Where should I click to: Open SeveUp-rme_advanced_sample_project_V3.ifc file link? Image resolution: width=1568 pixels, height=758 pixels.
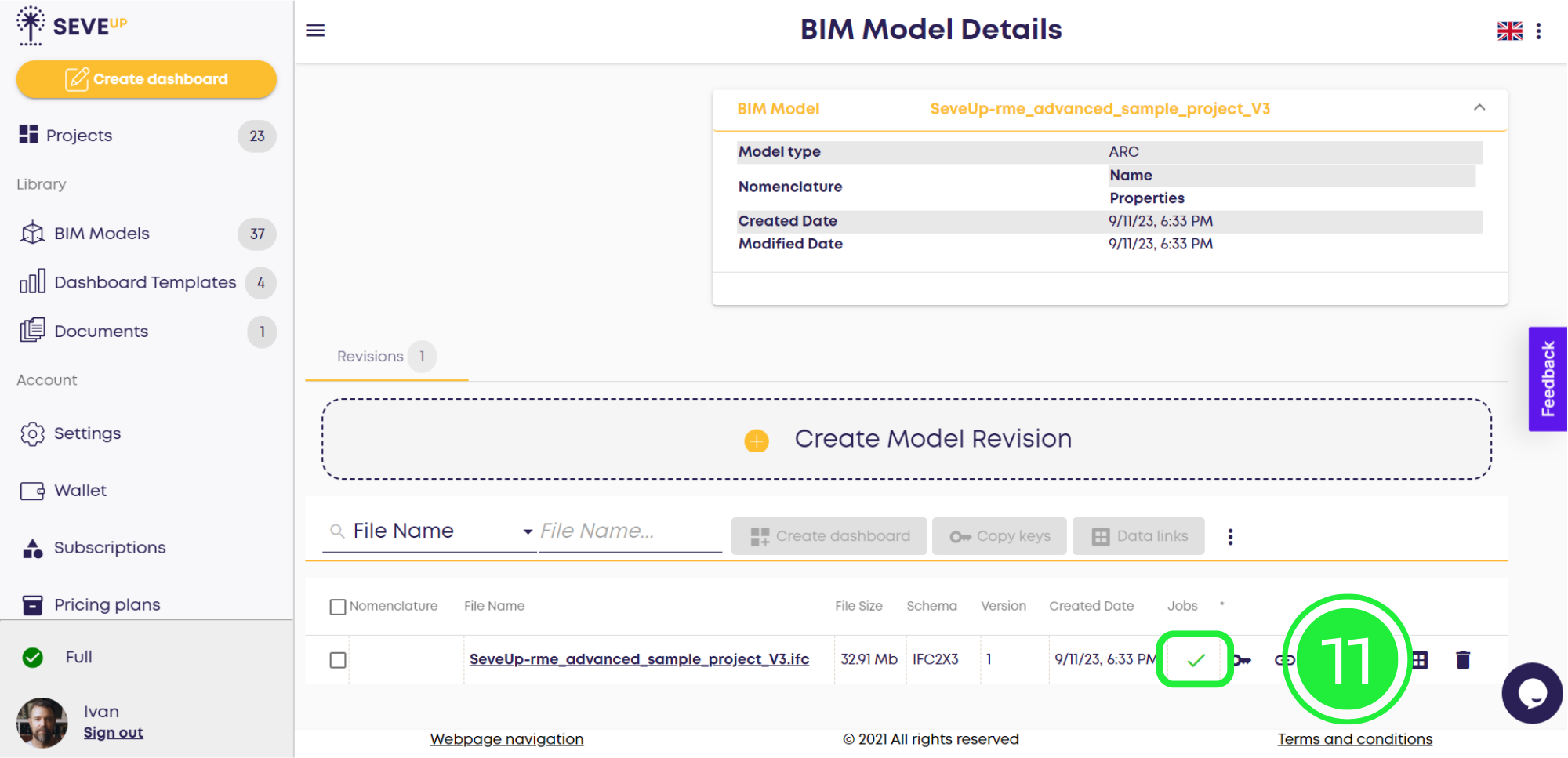(639, 659)
